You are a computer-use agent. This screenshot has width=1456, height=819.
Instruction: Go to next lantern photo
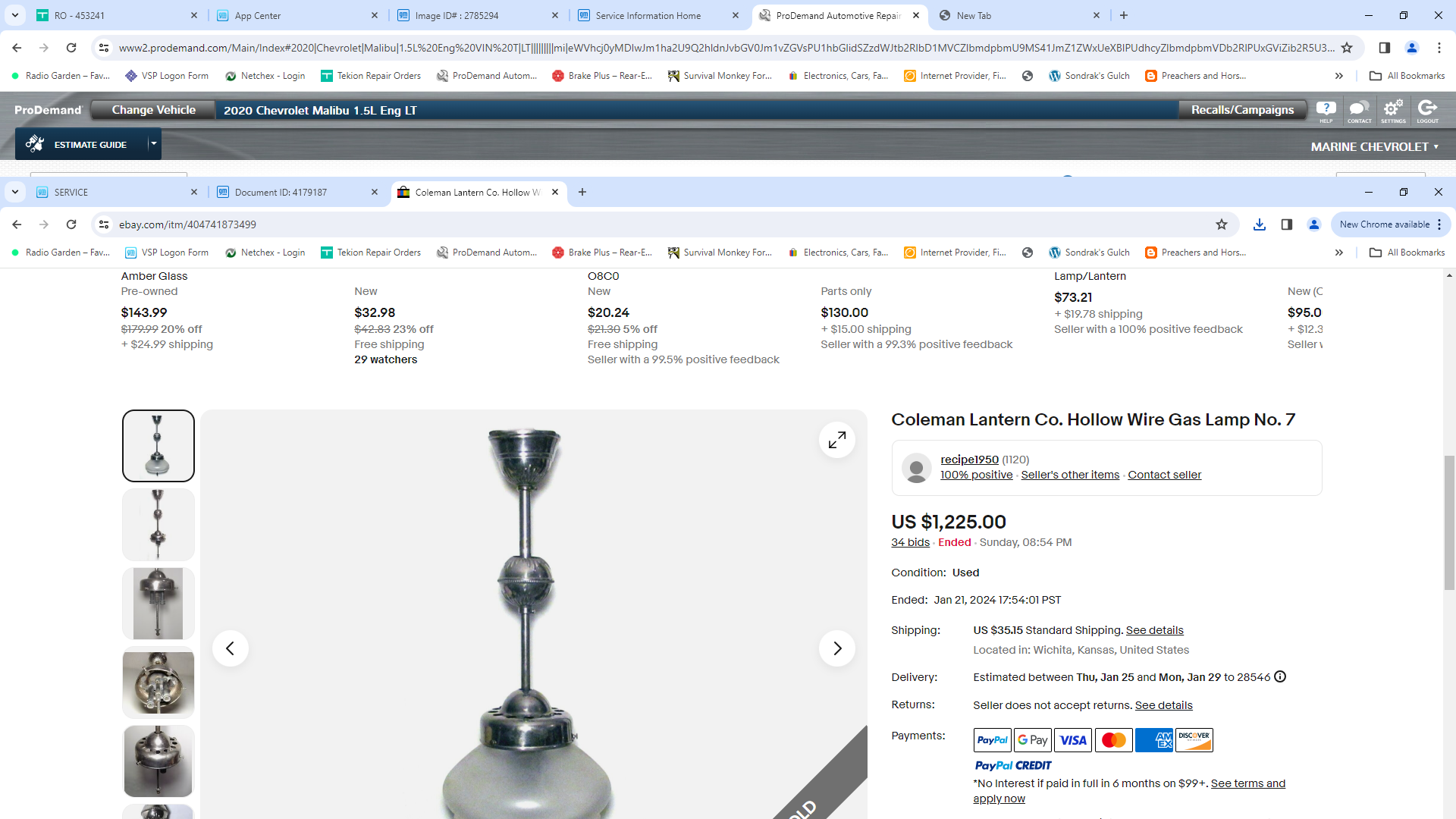point(836,648)
